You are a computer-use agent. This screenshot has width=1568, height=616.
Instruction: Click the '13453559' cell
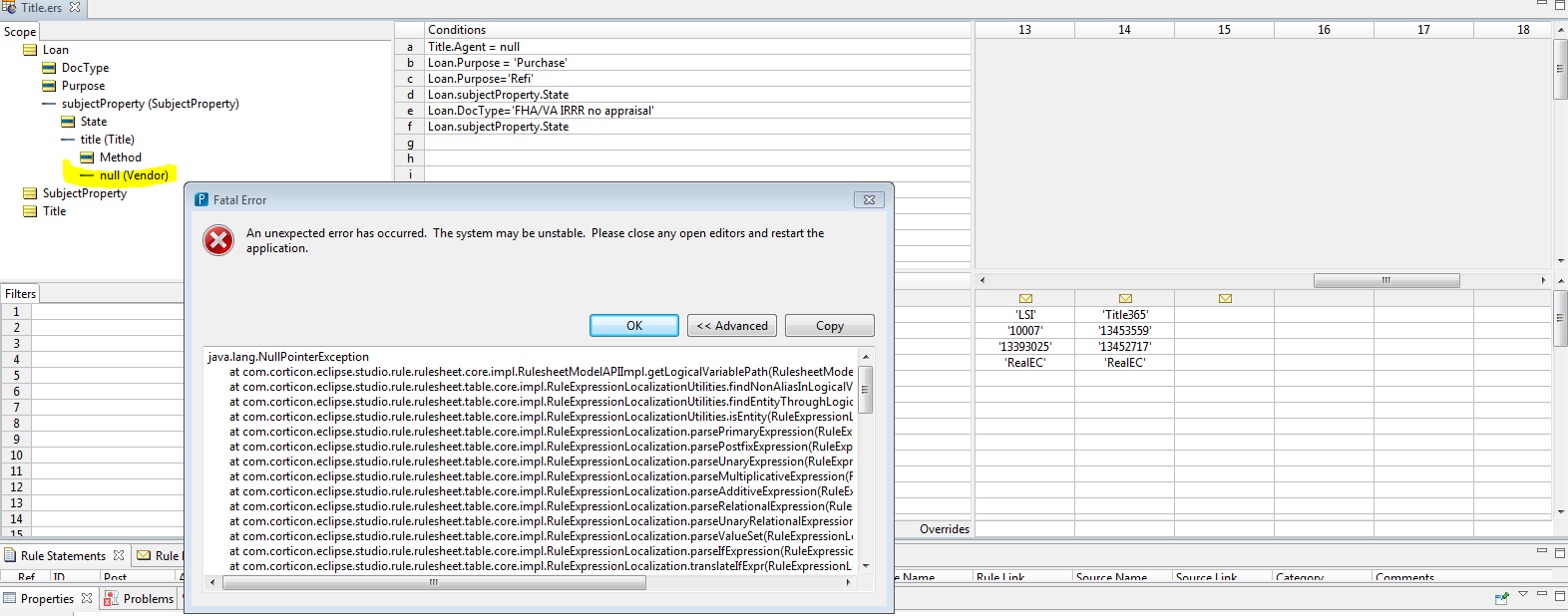click(x=1125, y=331)
